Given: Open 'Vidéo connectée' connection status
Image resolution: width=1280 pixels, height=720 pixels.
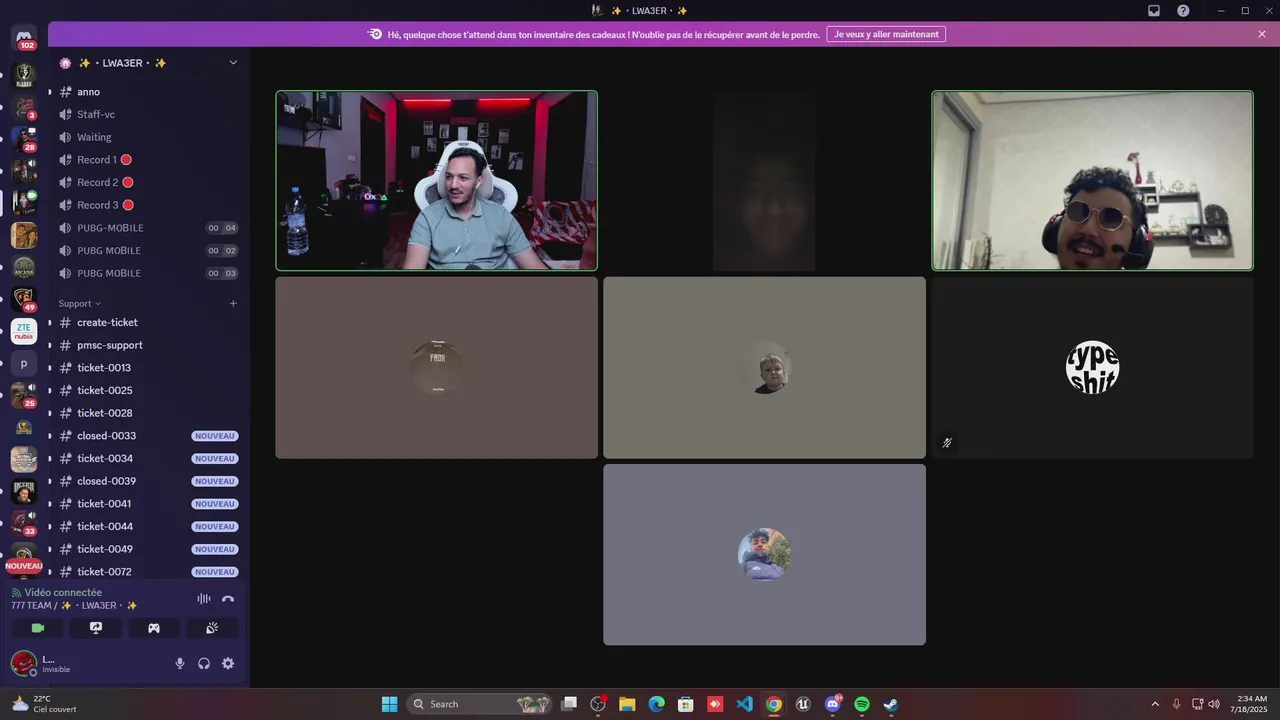Looking at the screenshot, I should click(63, 592).
